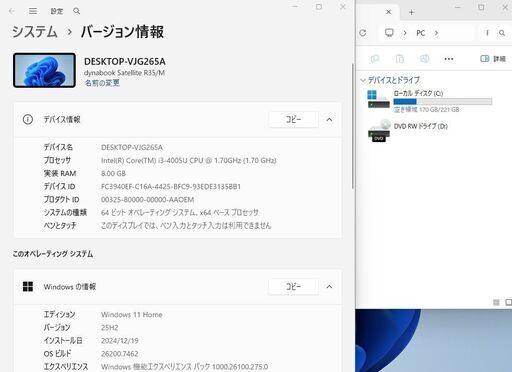Click Copy icon in Explorer toolbar
Image resolution: width=512 pixels, height=372 pixels.
click(375, 59)
